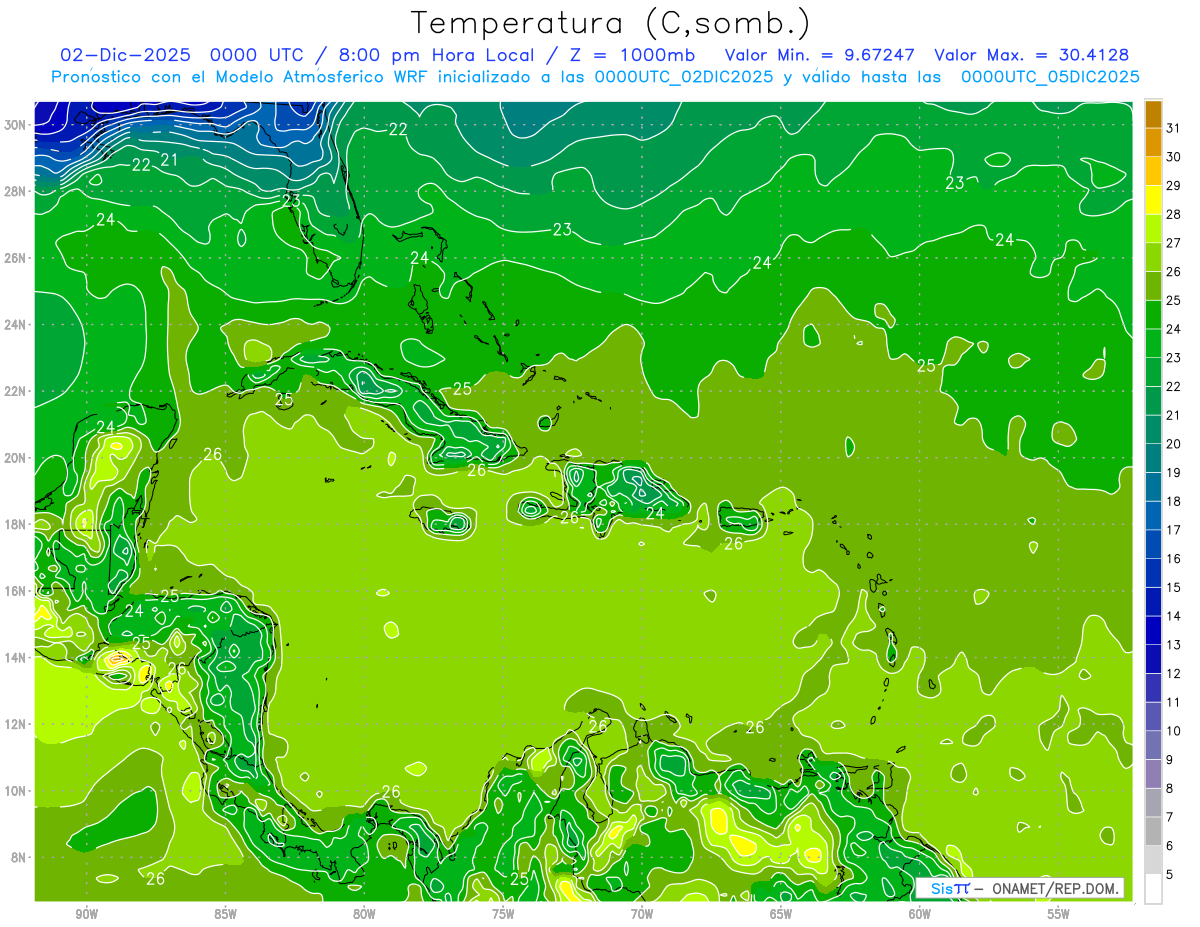1200x927 pixels.
Task: Click the 20N latitude axis label
Action: tap(15, 458)
